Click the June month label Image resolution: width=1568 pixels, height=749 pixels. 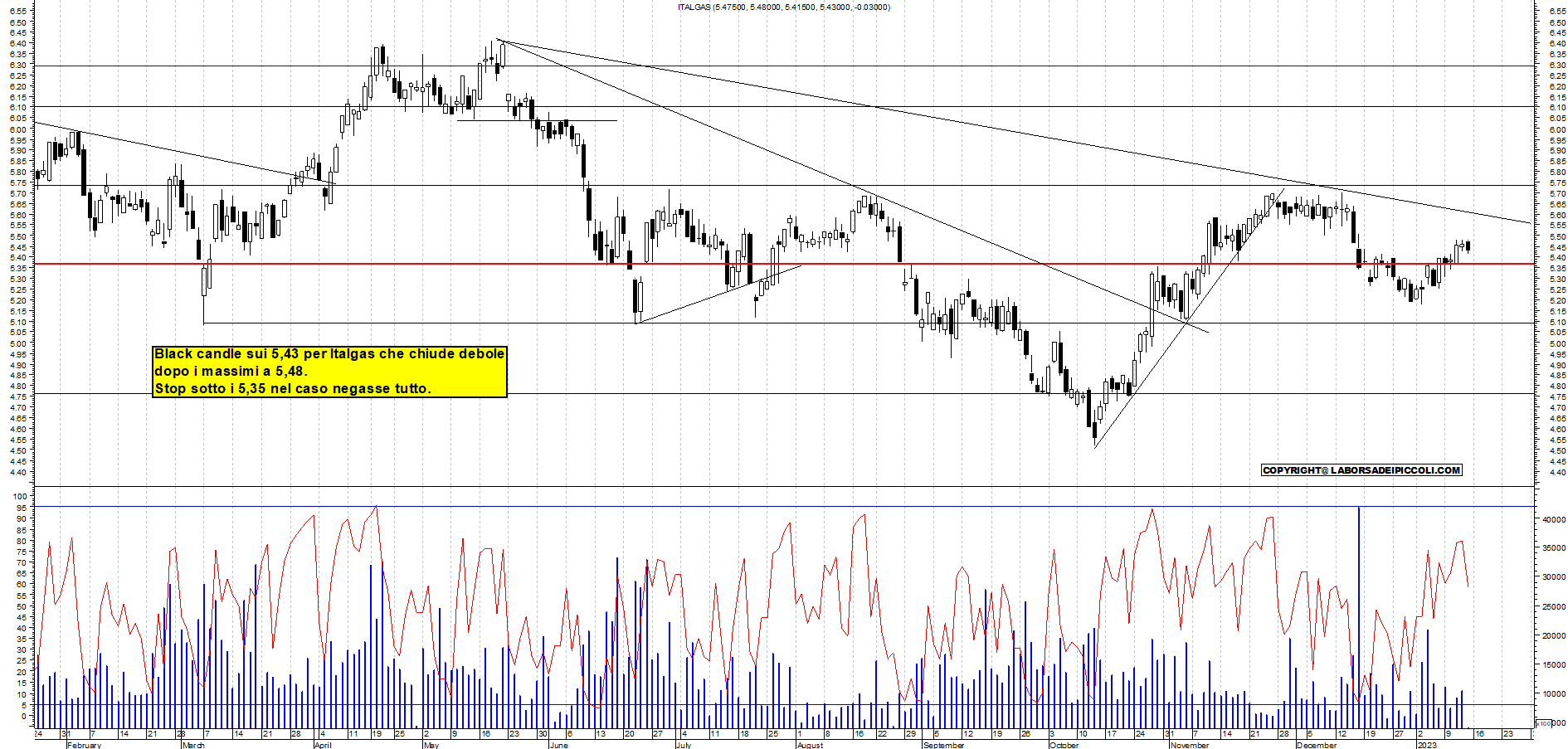point(558,745)
